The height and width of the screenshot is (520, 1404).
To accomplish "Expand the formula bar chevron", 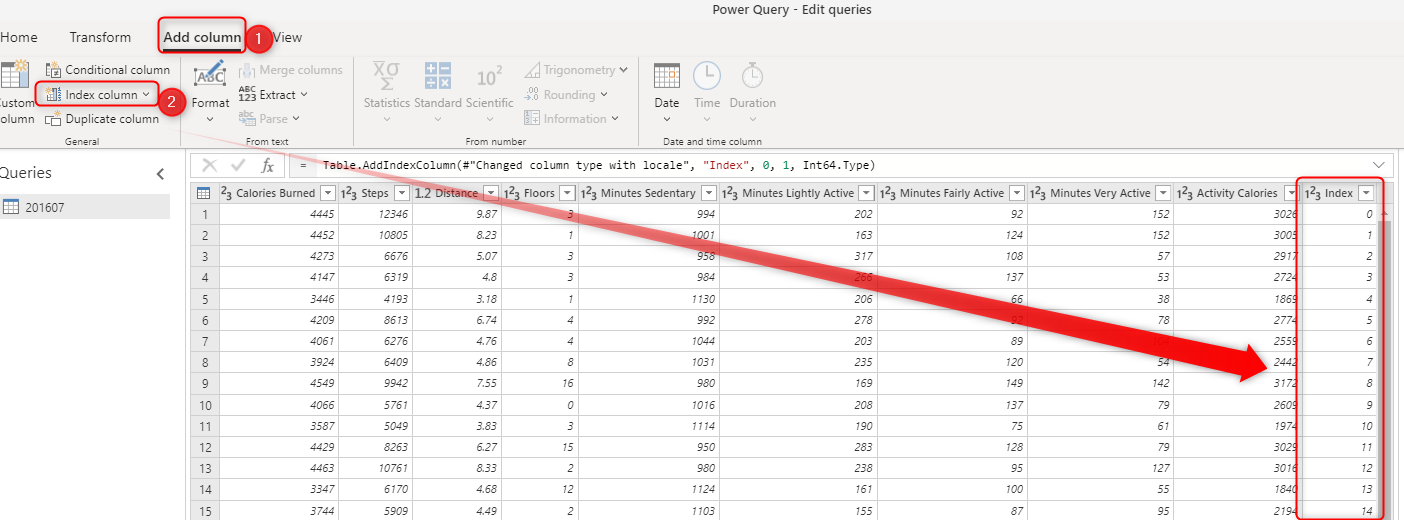I will pos(1381,165).
